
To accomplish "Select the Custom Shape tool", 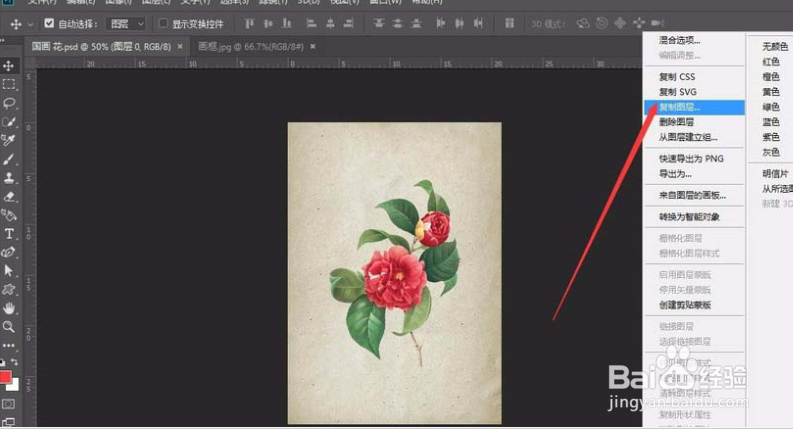I will click(x=9, y=289).
